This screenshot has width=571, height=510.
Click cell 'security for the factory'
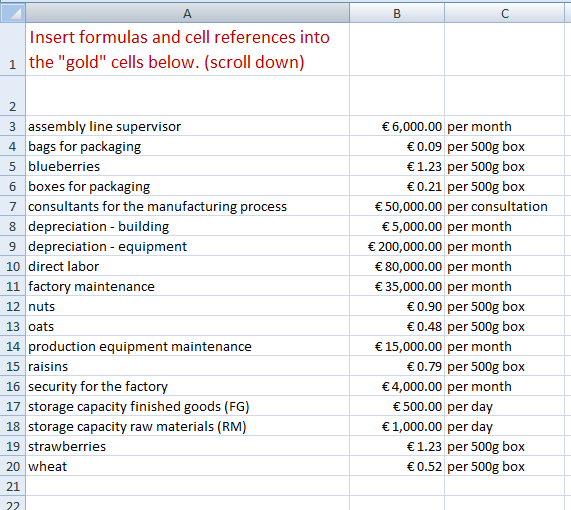point(188,386)
